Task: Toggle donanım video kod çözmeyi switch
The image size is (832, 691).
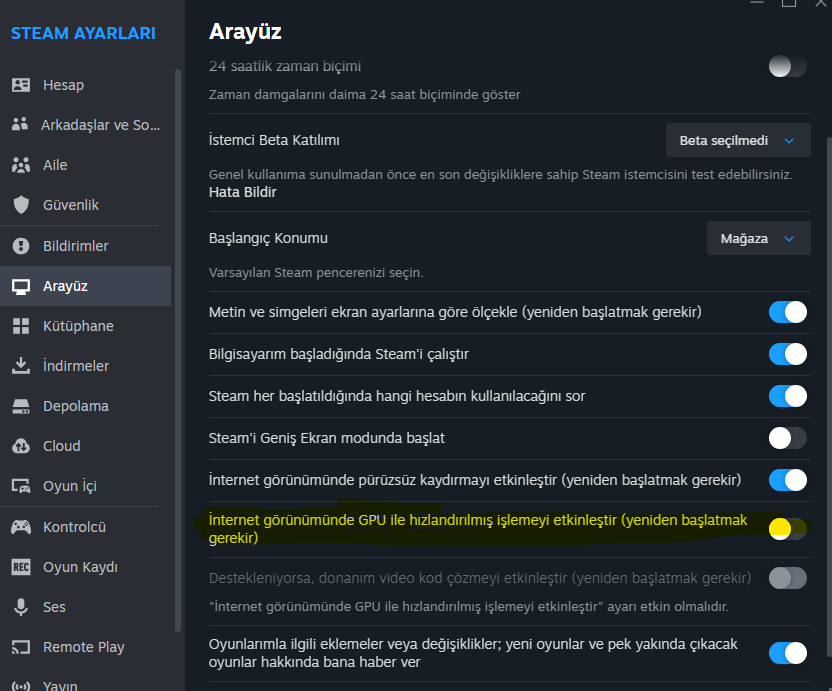Action: [787, 578]
